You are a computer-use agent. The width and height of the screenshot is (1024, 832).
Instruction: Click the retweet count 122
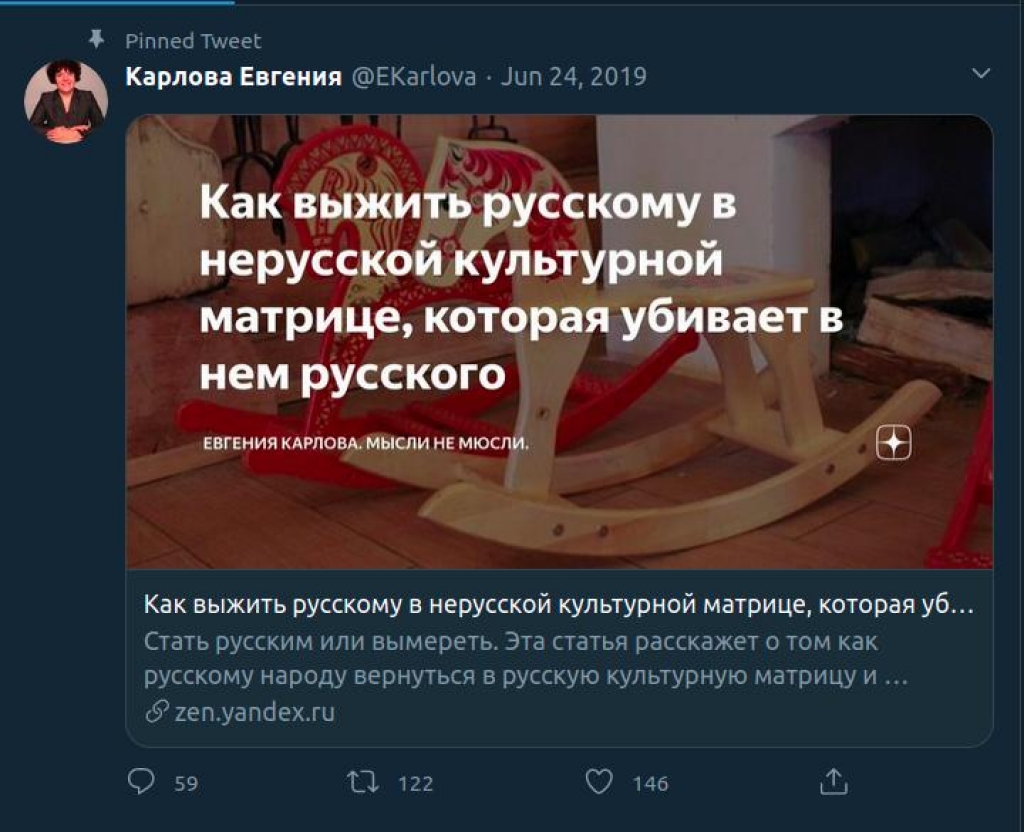point(415,783)
